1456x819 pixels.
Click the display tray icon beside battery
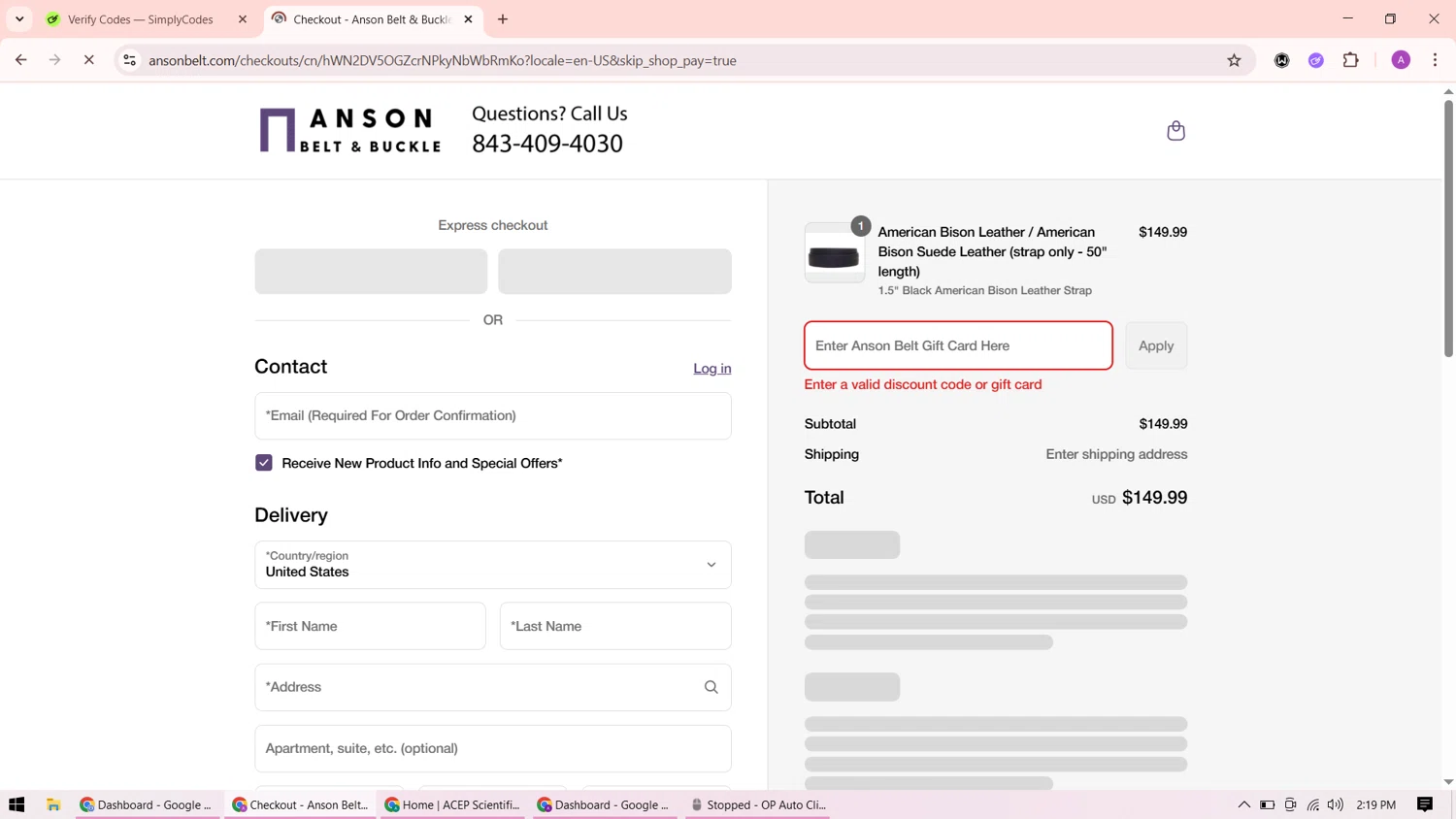tap(1290, 804)
